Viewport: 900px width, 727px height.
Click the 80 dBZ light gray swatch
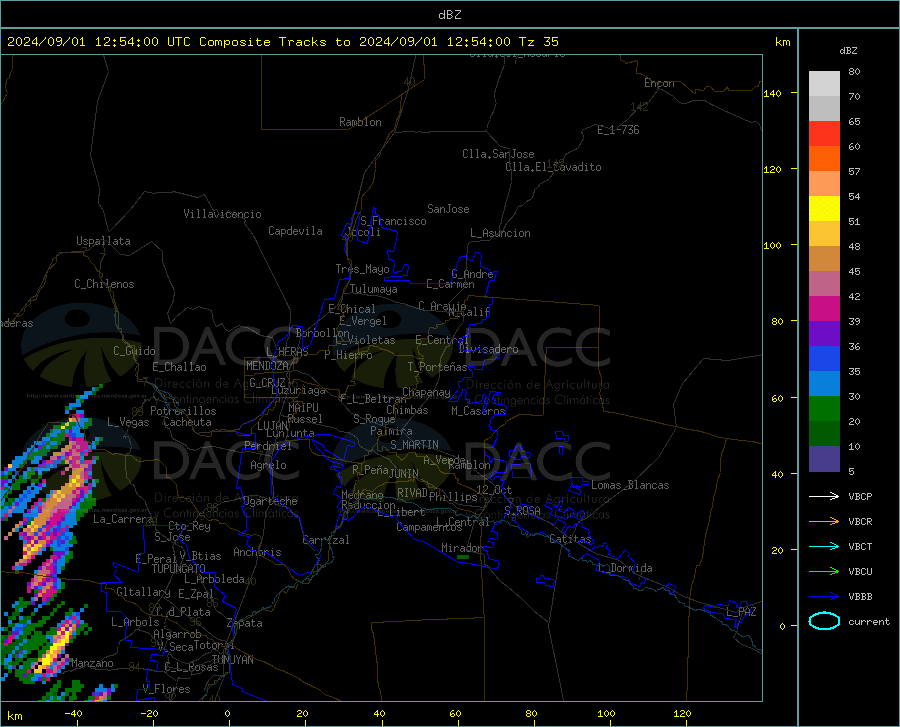(x=824, y=84)
